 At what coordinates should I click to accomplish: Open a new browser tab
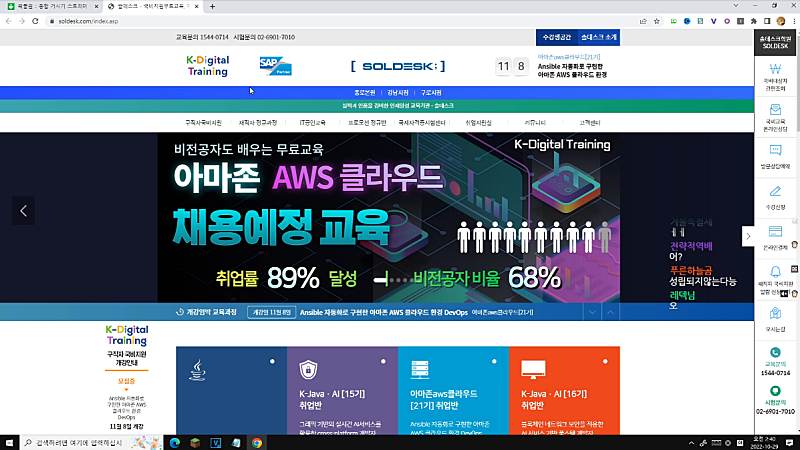tap(212, 7)
